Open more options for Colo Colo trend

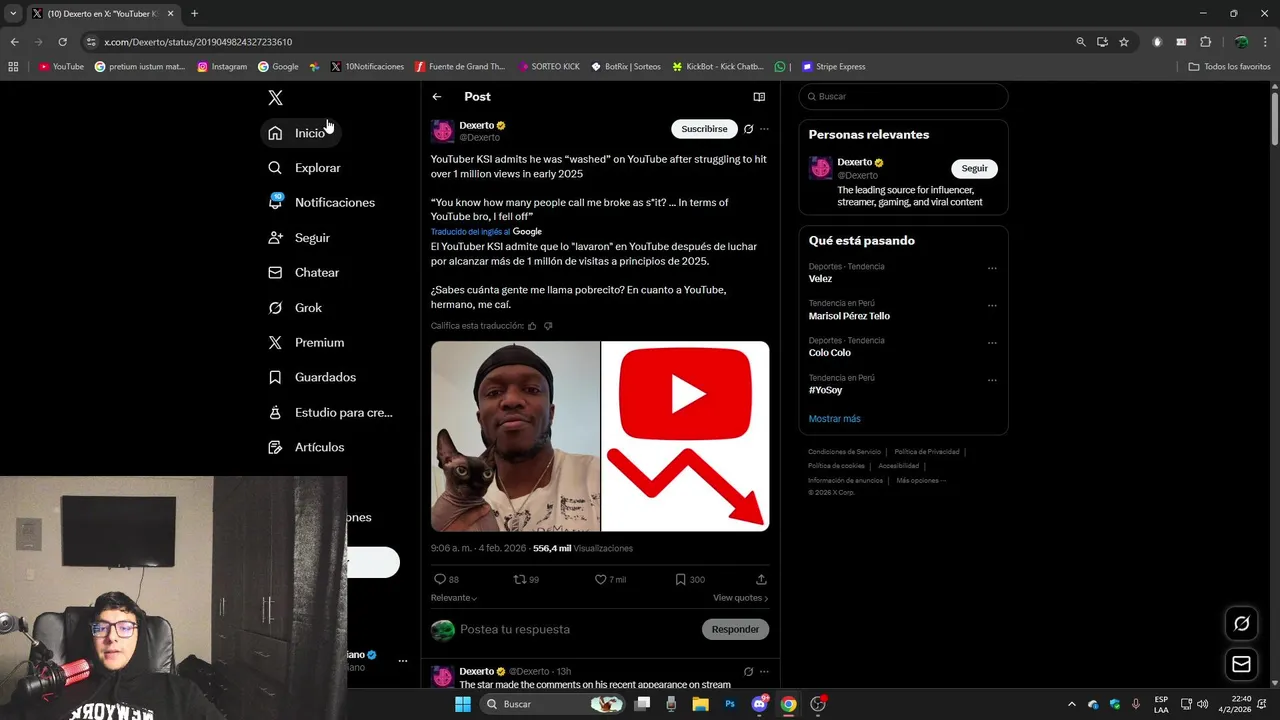tap(992, 342)
